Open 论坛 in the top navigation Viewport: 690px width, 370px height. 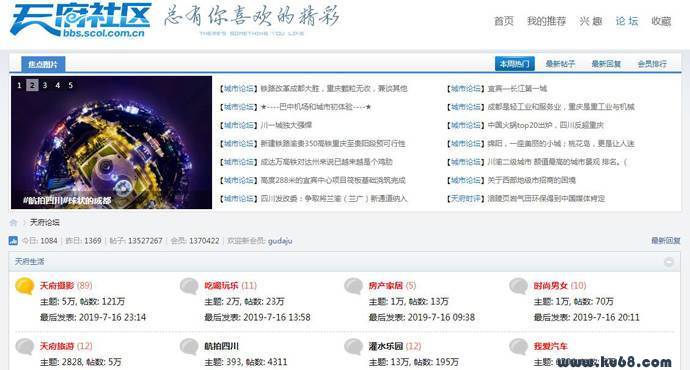(627, 21)
